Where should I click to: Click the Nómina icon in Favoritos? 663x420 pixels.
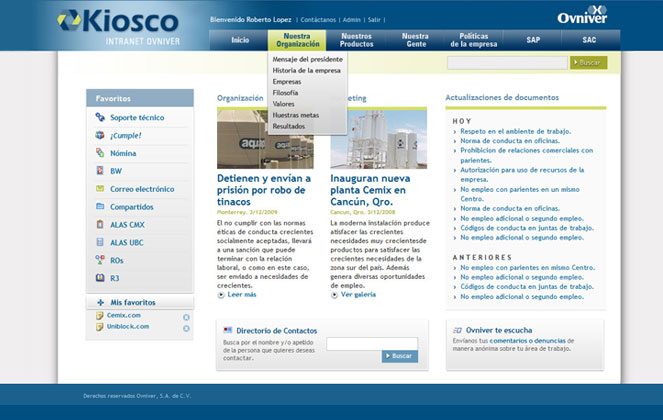point(100,153)
